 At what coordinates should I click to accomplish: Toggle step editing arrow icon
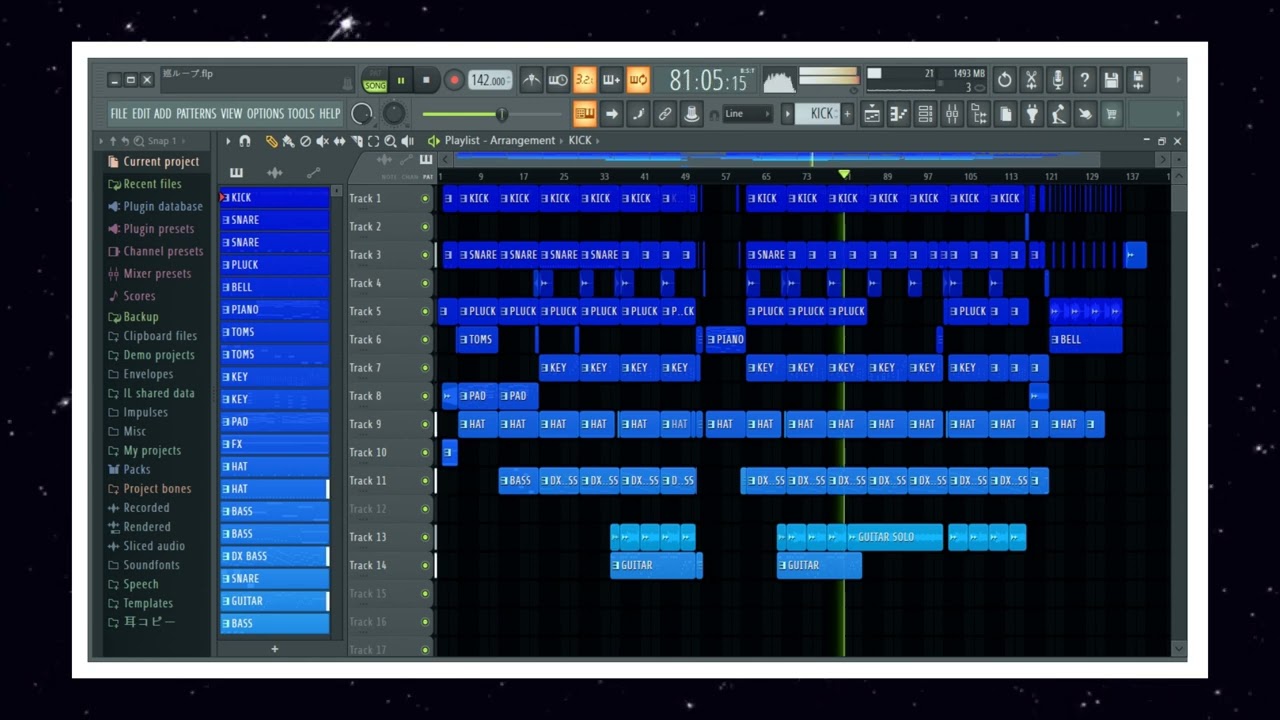612,114
